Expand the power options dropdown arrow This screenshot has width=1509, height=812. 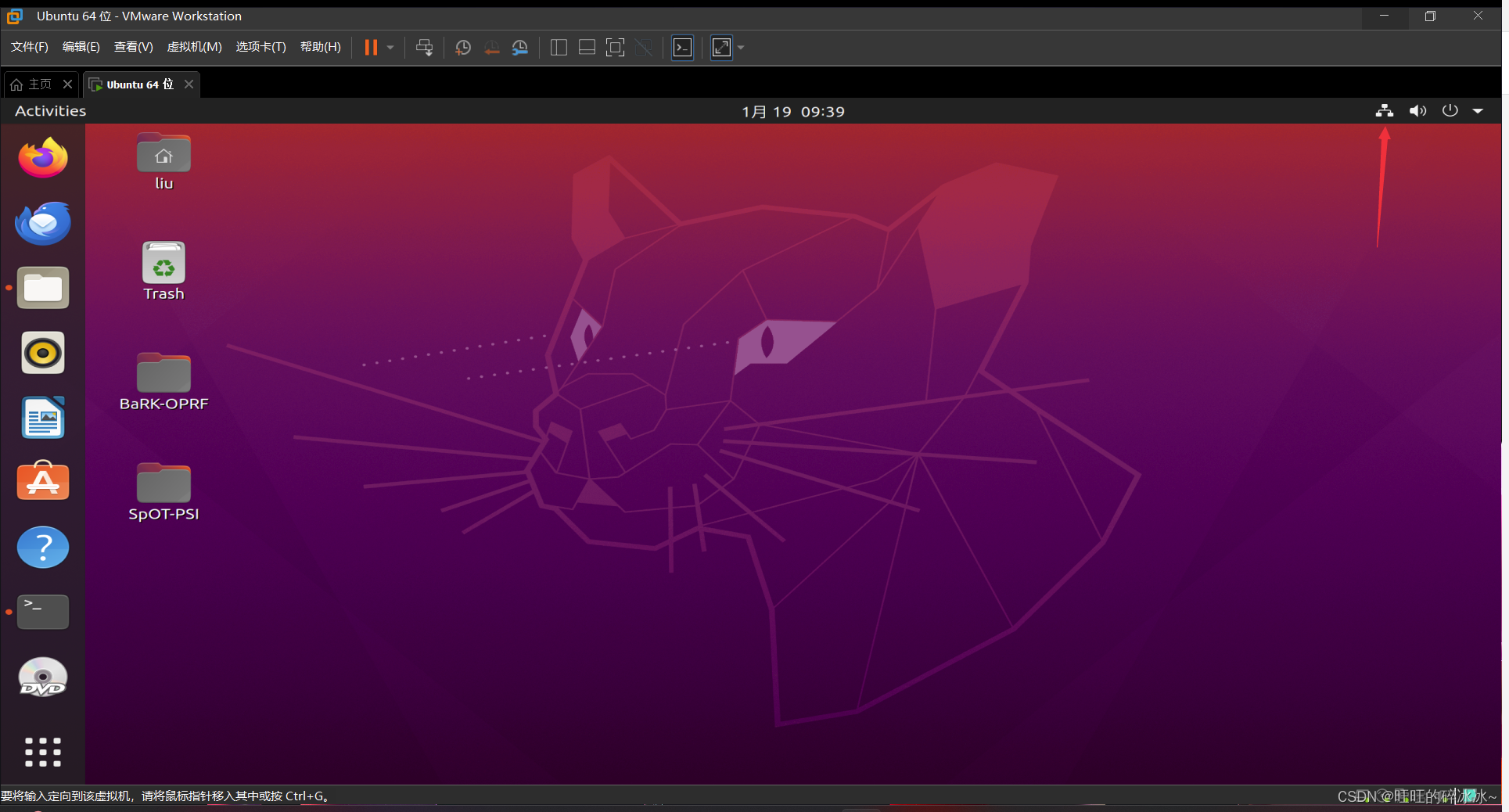(390, 48)
